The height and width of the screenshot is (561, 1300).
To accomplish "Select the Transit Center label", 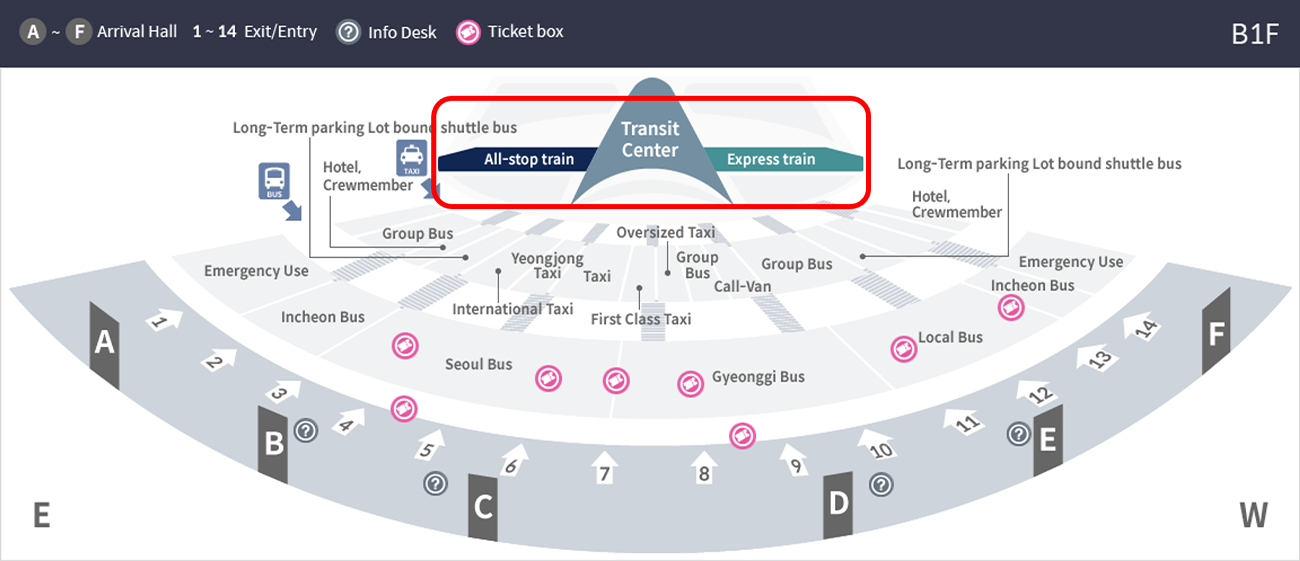I will [650, 140].
